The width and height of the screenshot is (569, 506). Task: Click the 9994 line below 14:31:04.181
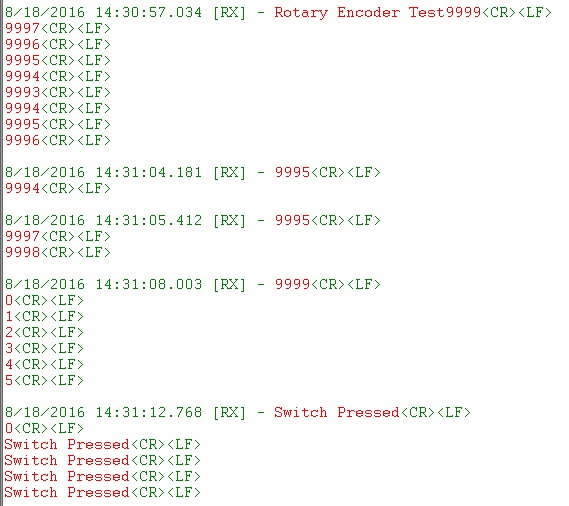pos(57,189)
